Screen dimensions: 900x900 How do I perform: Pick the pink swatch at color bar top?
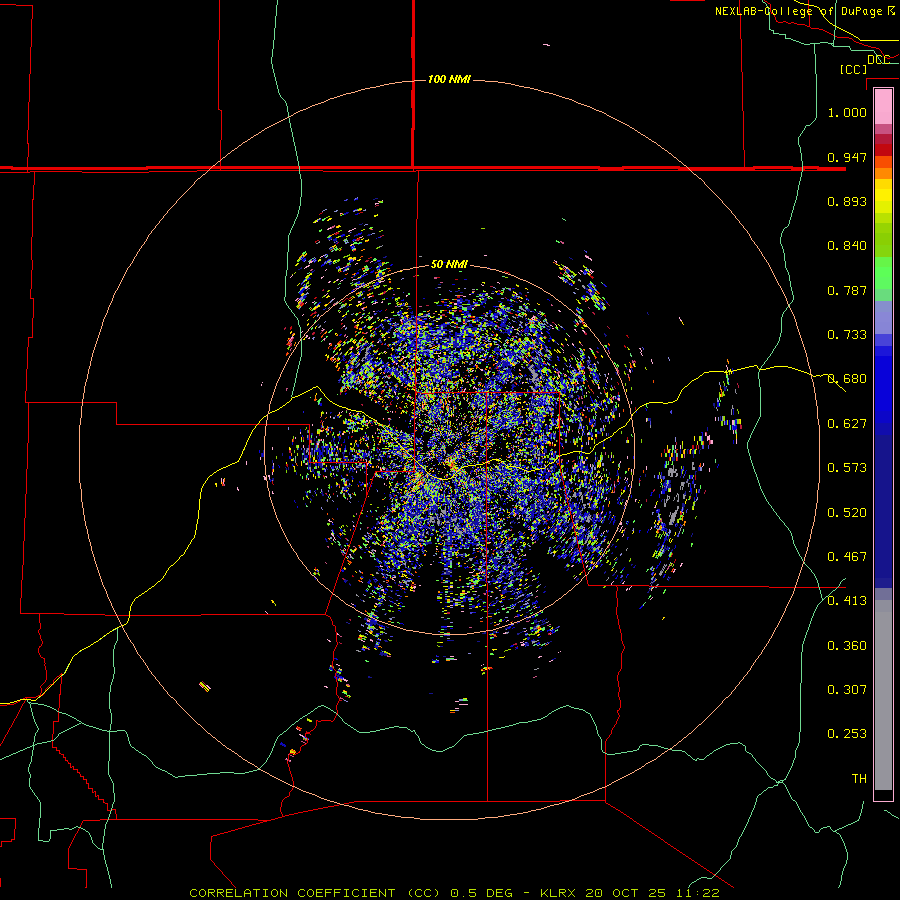tap(883, 106)
